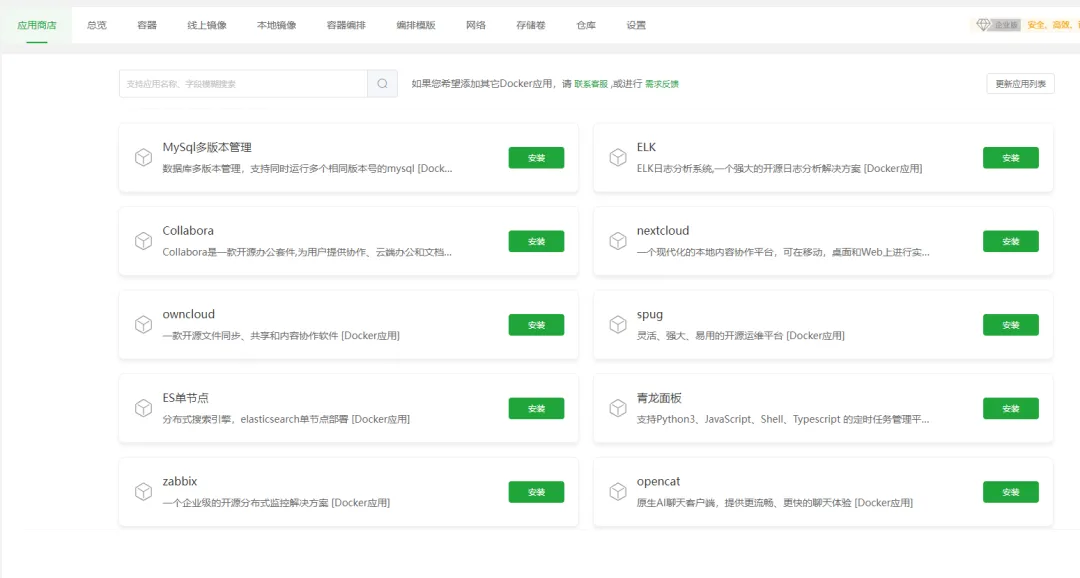The image size is (1080, 578).
Task: Open the 容器编排 tab
Action: (x=346, y=25)
